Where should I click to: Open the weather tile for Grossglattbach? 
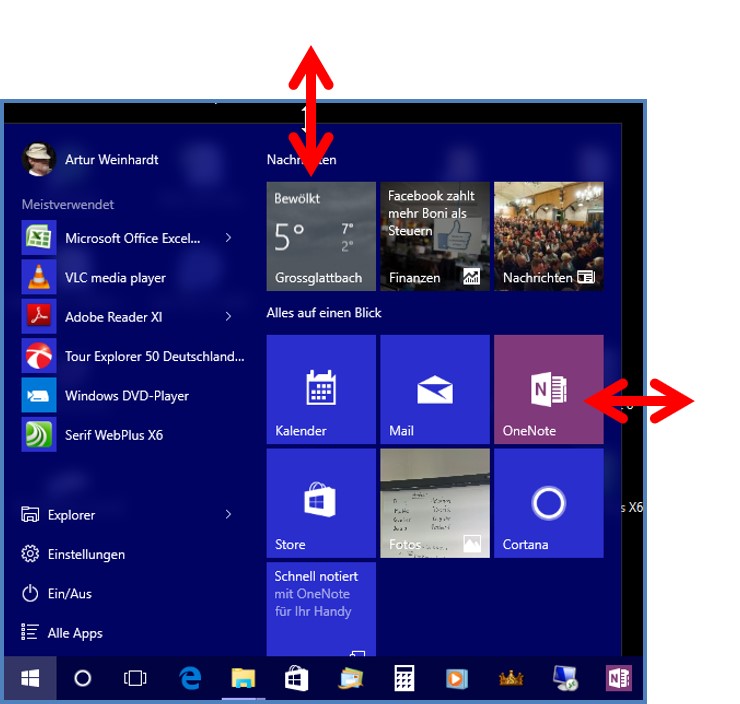321,236
